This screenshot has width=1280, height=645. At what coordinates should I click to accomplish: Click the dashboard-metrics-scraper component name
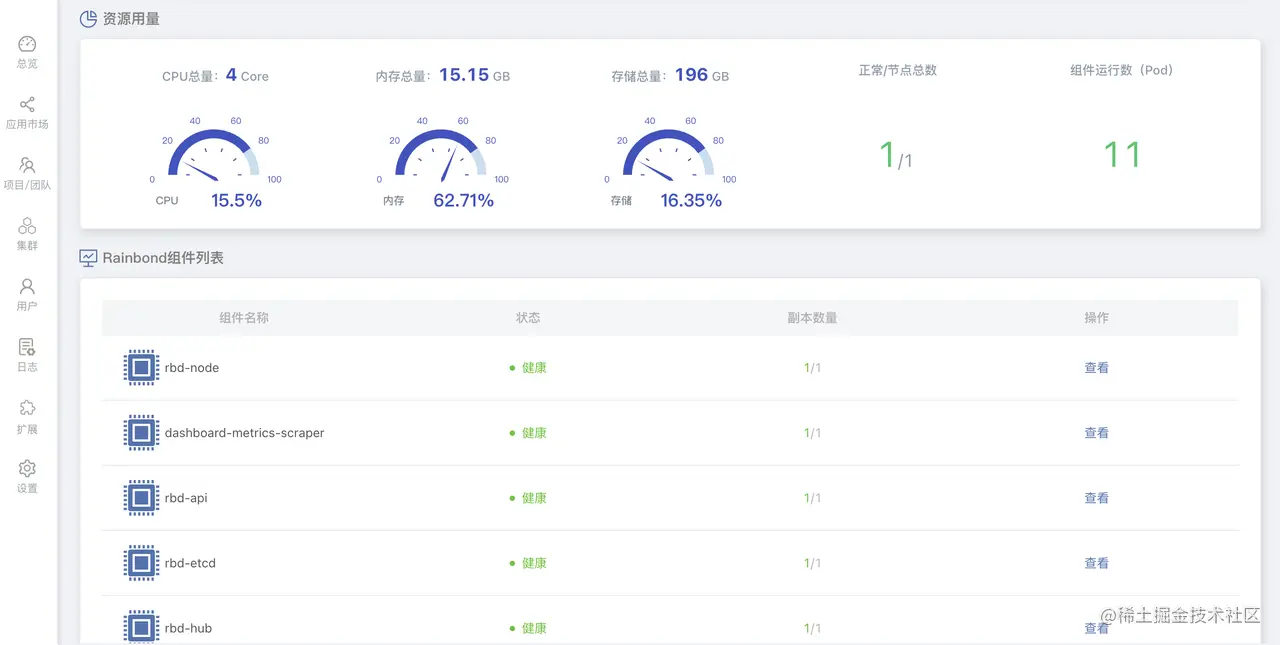click(x=245, y=433)
